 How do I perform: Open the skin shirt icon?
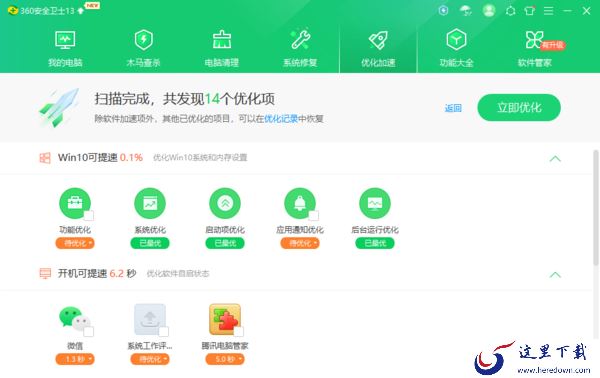tap(530, 11)
